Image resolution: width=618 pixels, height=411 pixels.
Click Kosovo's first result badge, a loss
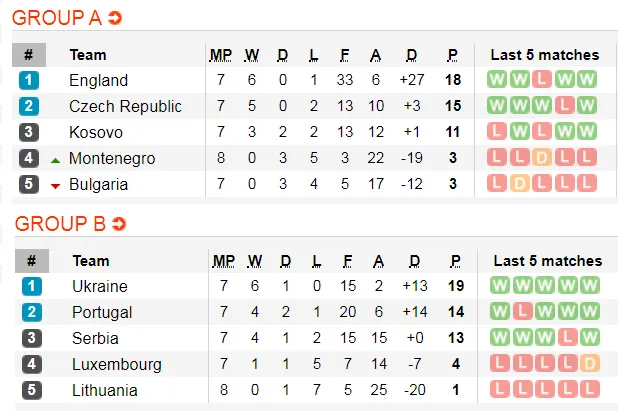pos(497,132)
